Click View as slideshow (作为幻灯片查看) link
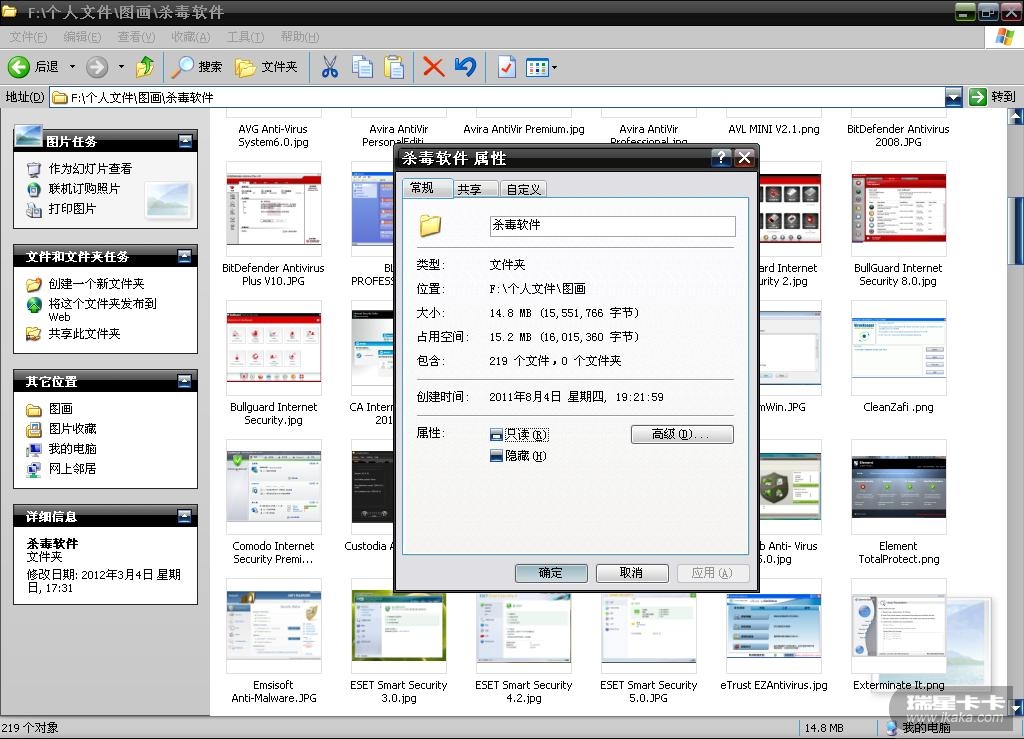The image size is (1024, 739). tap(90, 168)
